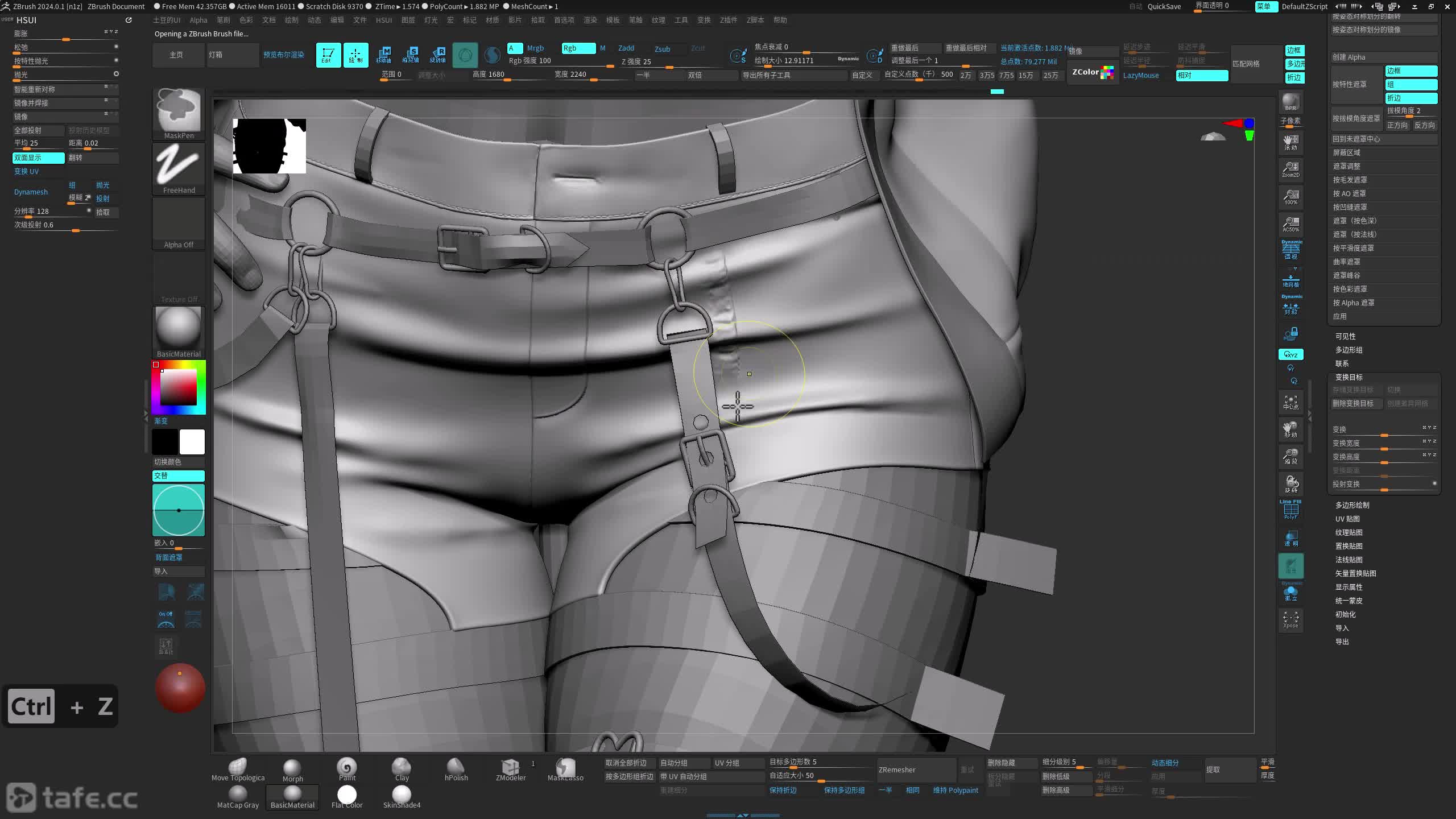Toggle transparency (透明) icon

[1290, 538]
